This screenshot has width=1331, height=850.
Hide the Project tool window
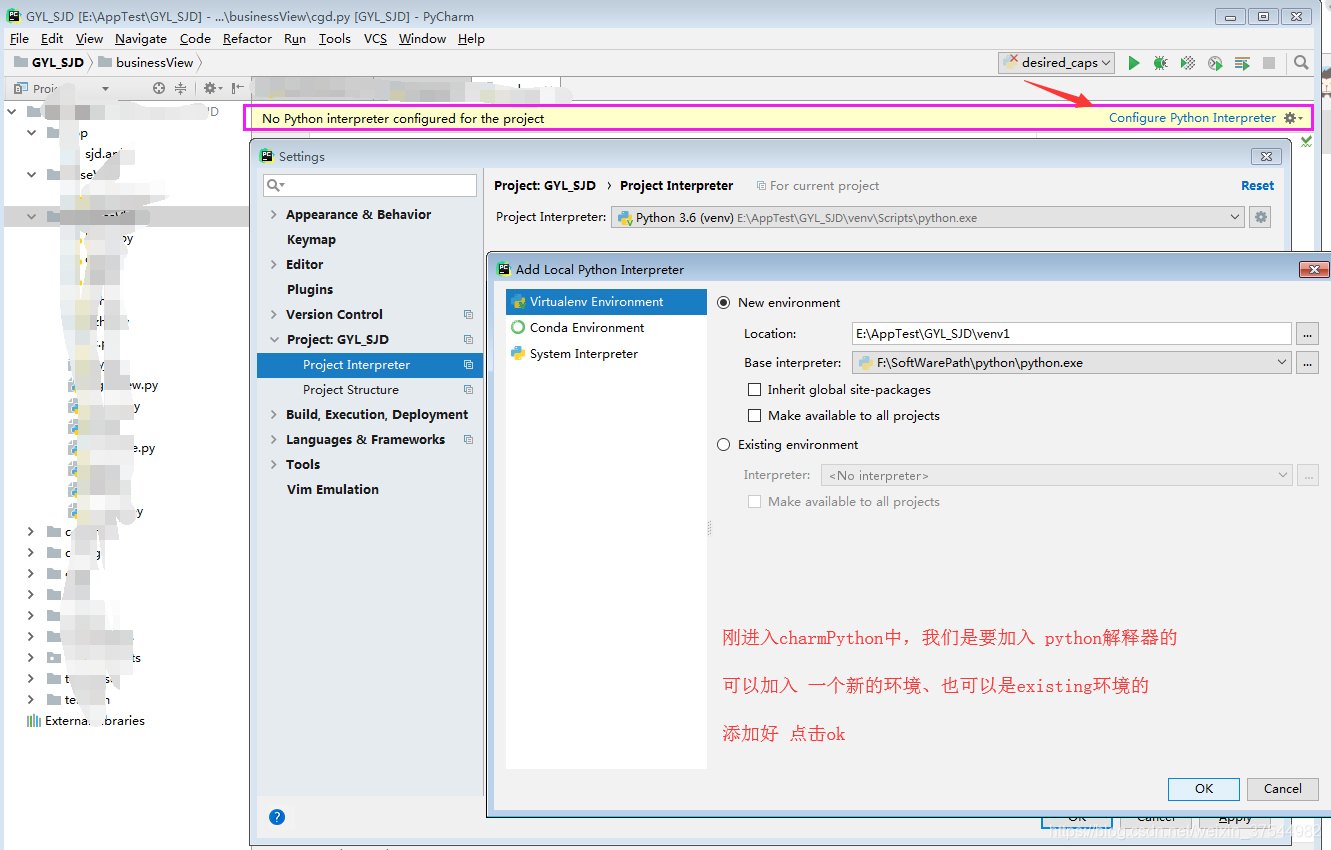click(x=237, y=88)
